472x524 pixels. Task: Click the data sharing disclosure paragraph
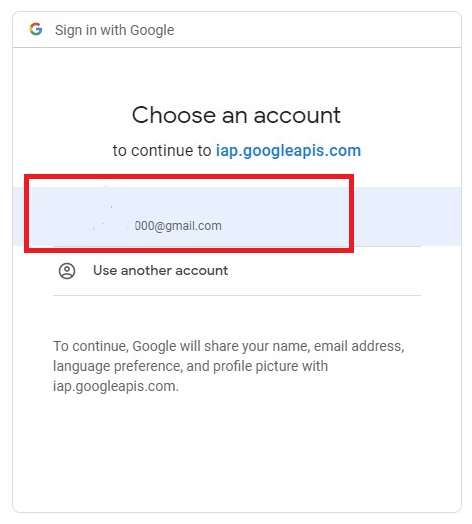229,366
